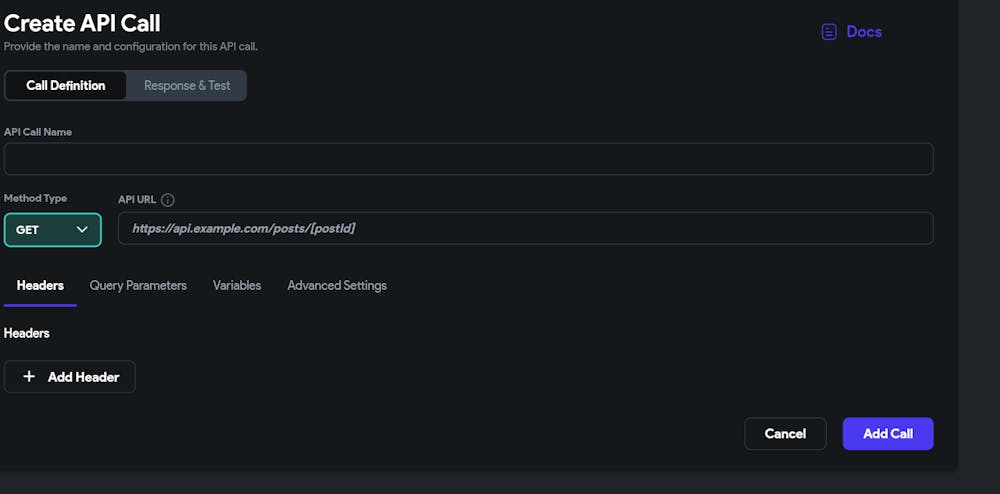1000x494 pixels.
Task: Click the Method Type label
Action: 35,199
